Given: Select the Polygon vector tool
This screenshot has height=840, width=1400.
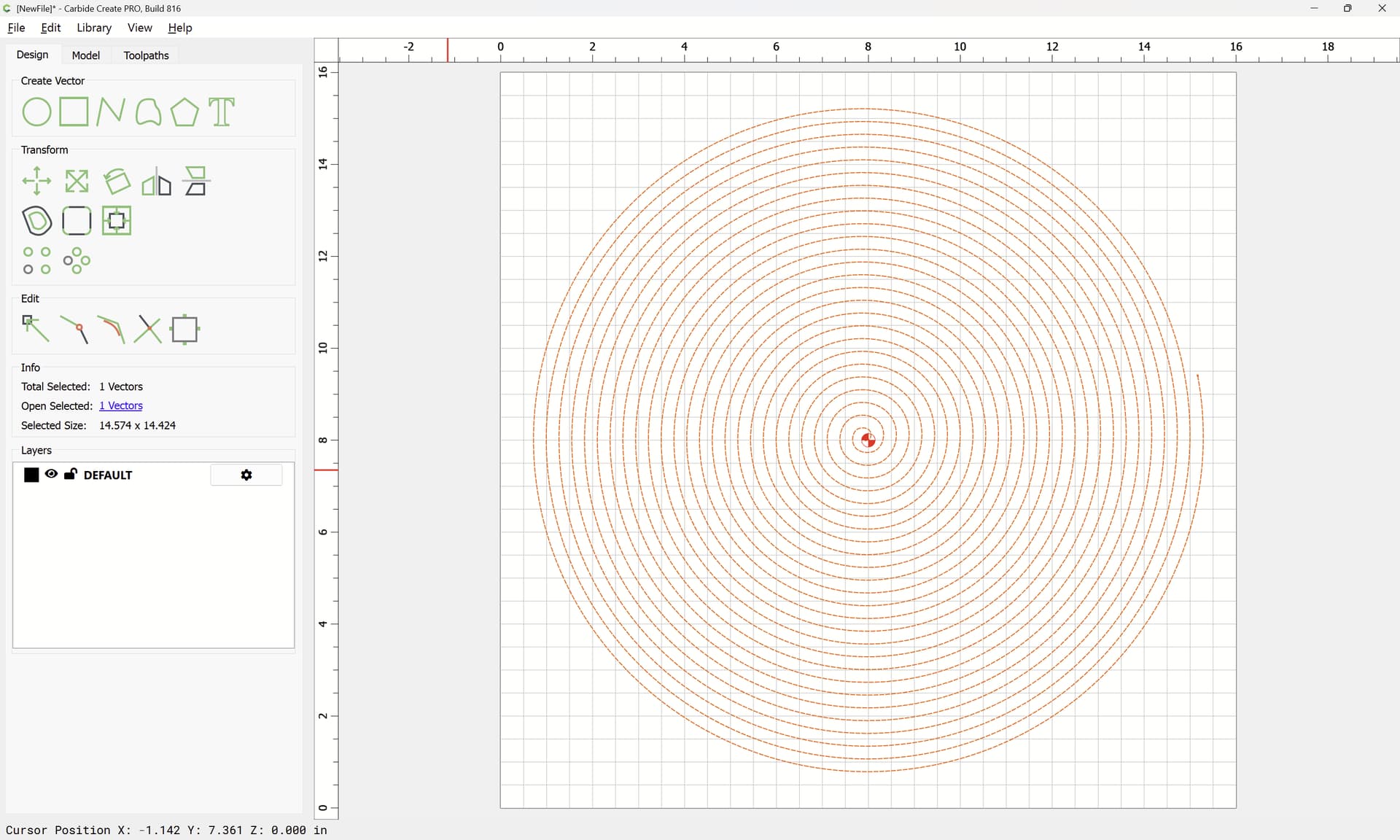Looking at the screenshot, I should (184, 112).
